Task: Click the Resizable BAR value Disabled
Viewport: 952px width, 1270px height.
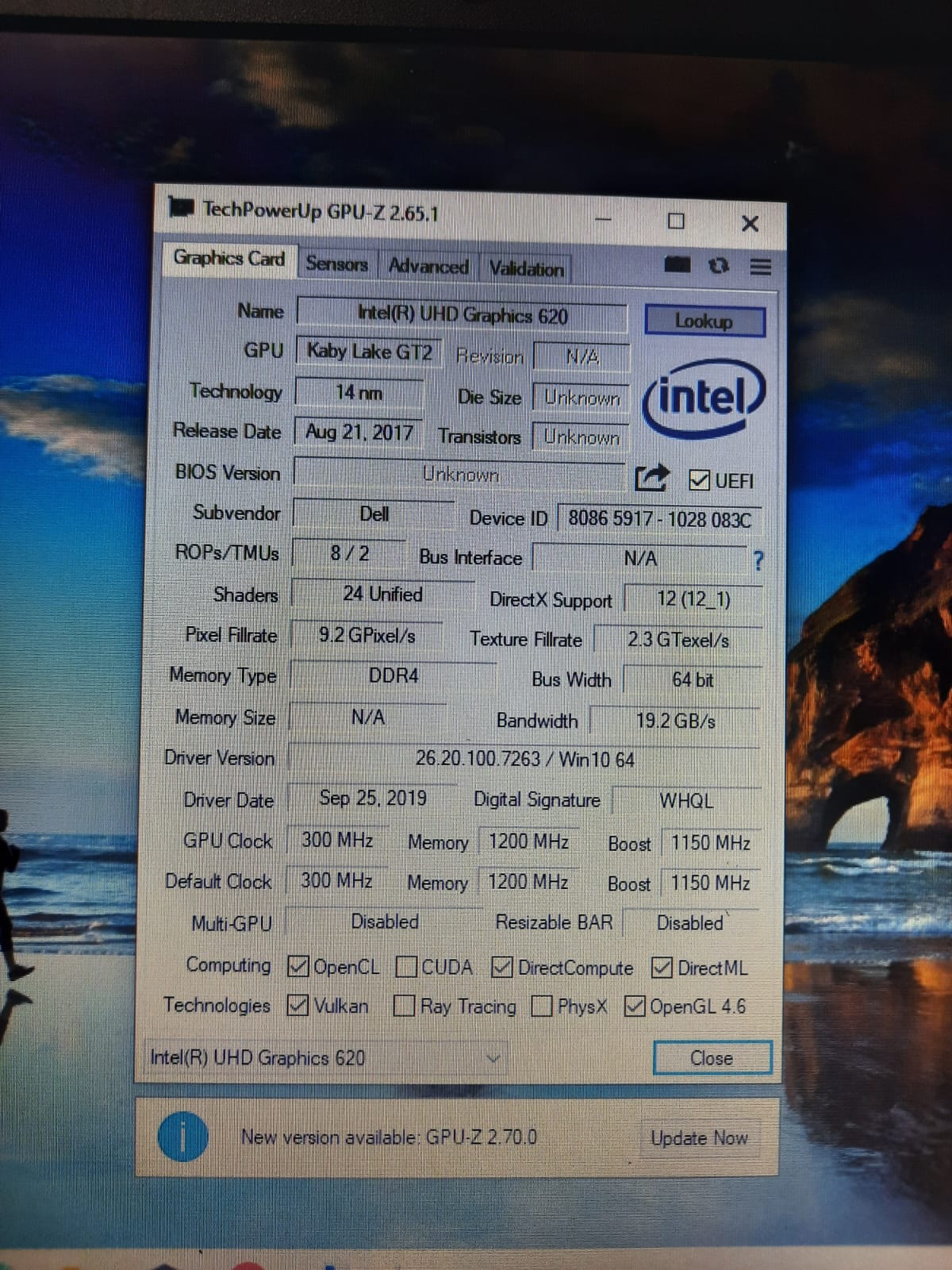Action: (690, 923)
